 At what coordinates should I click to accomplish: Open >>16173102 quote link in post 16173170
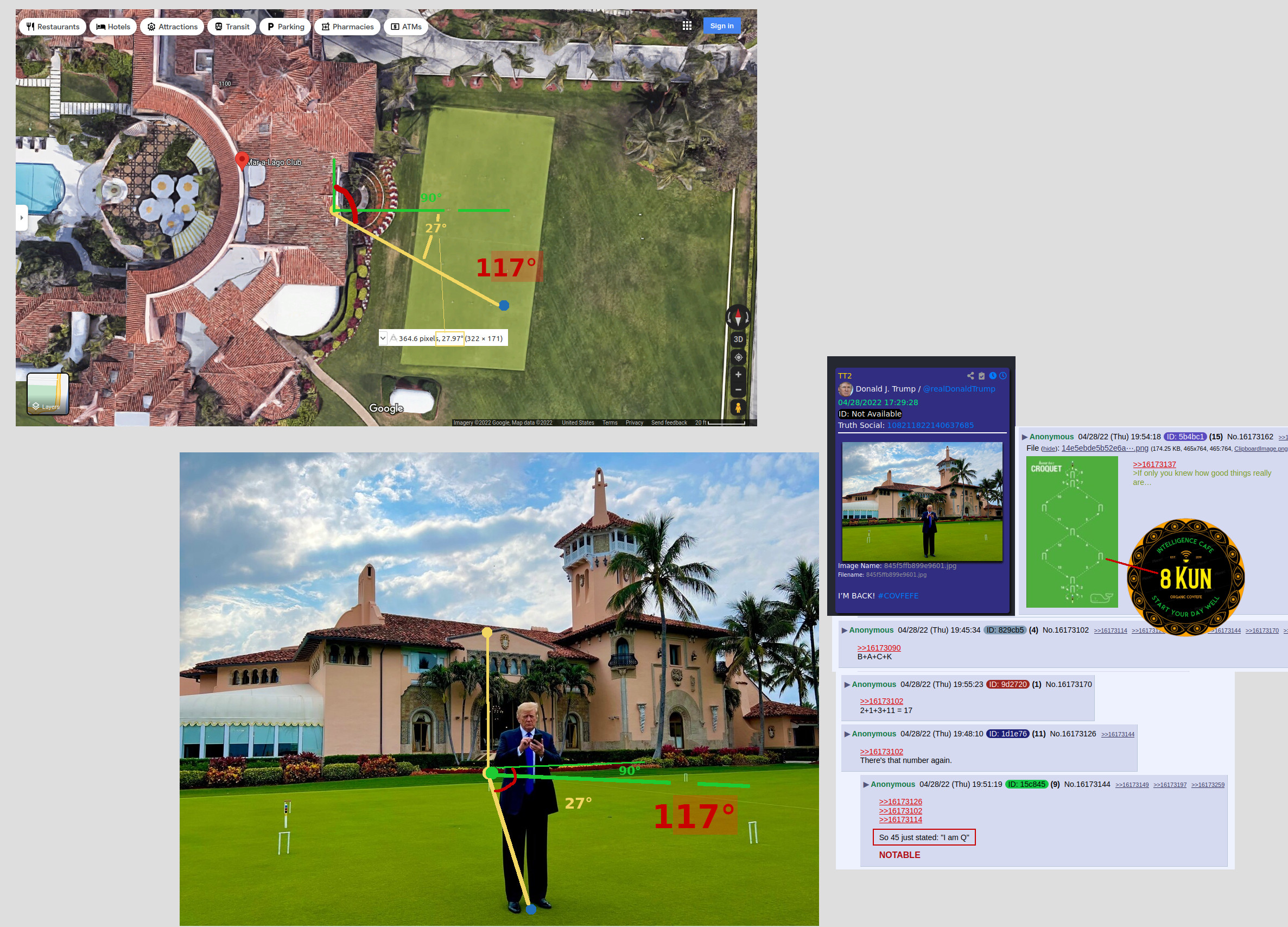(881, 702)
